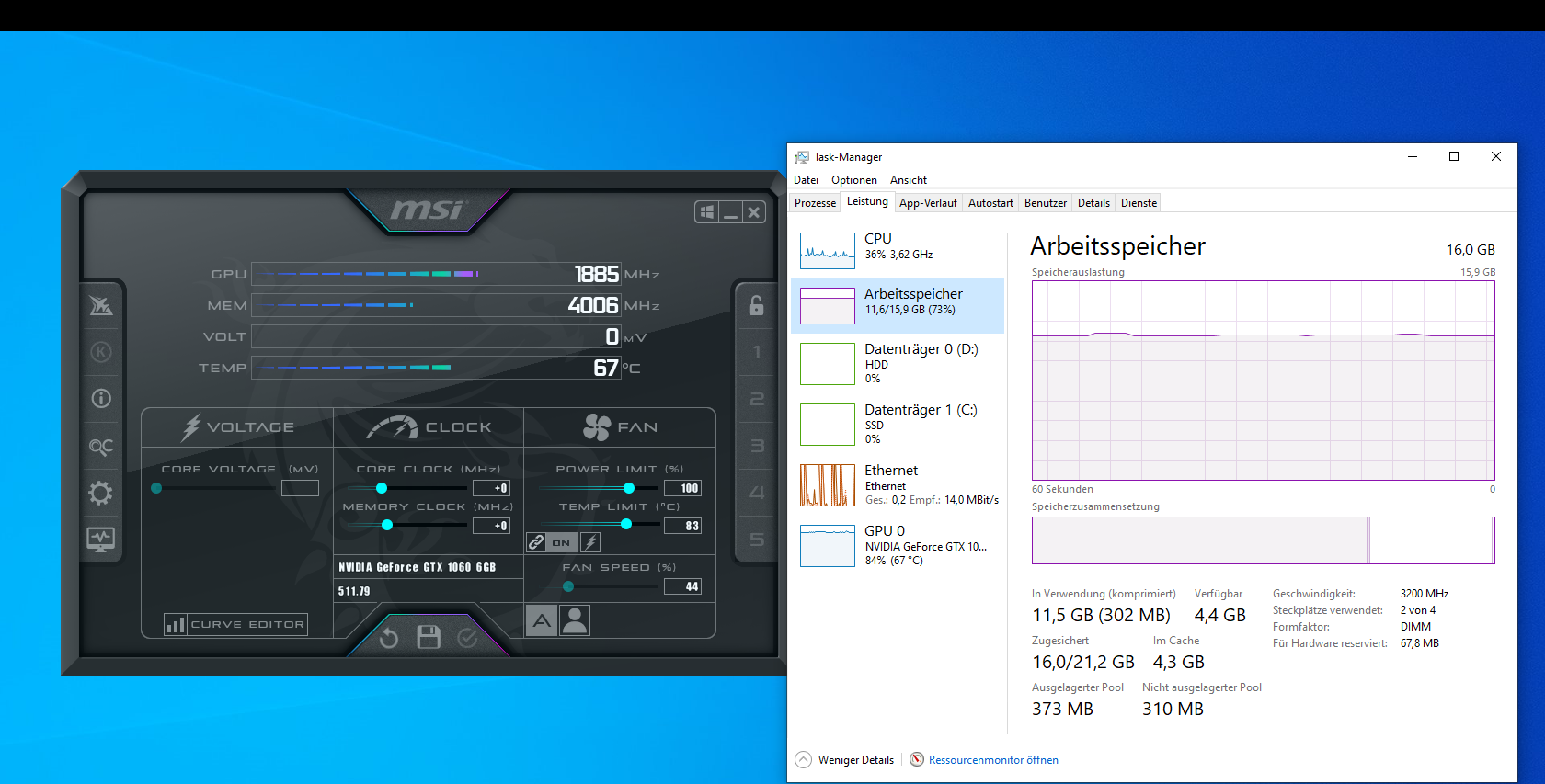The height and width of the screenshot is (784, 1545).
Task: Open the Datei menu in Task-Manager
Action: [806, 180]
